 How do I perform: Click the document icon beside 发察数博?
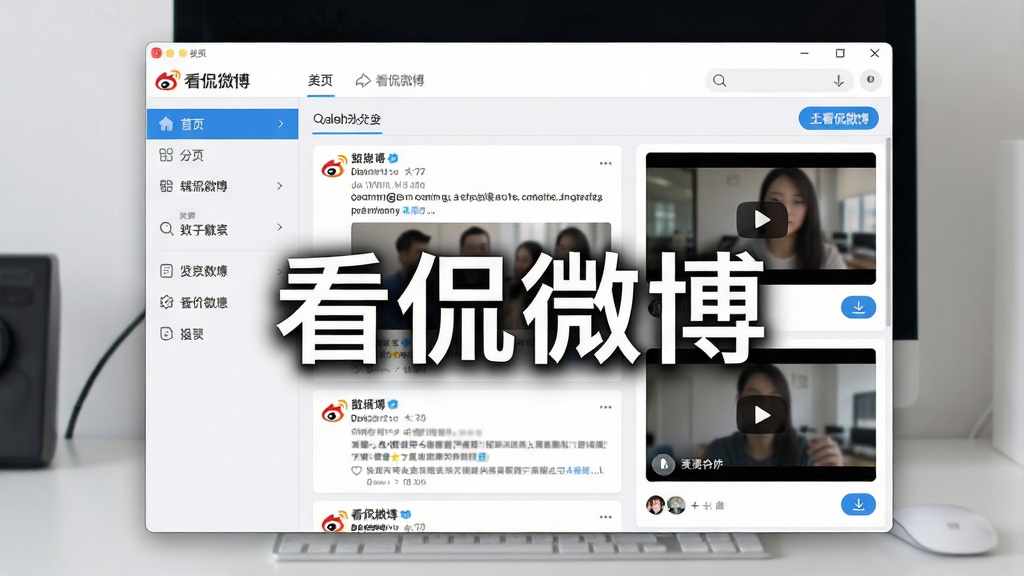point(166,270)
